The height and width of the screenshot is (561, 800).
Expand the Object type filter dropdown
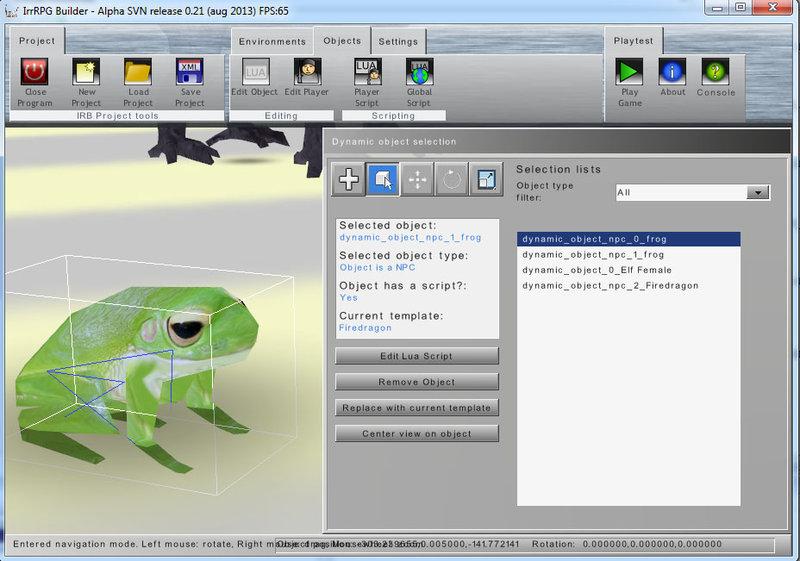tap(758, 192)
